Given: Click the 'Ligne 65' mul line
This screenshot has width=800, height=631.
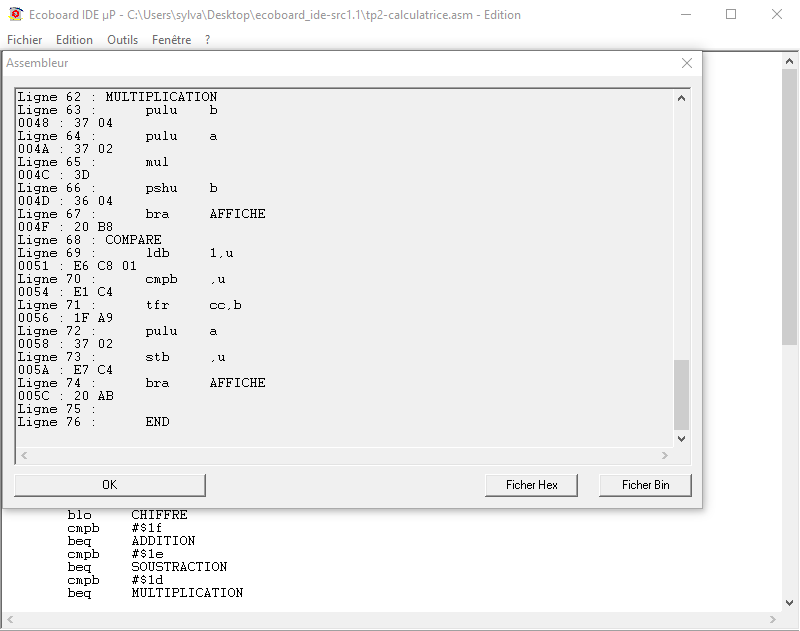Looking at the screenshot, I should pyautogui.click(x=93, y=162).
